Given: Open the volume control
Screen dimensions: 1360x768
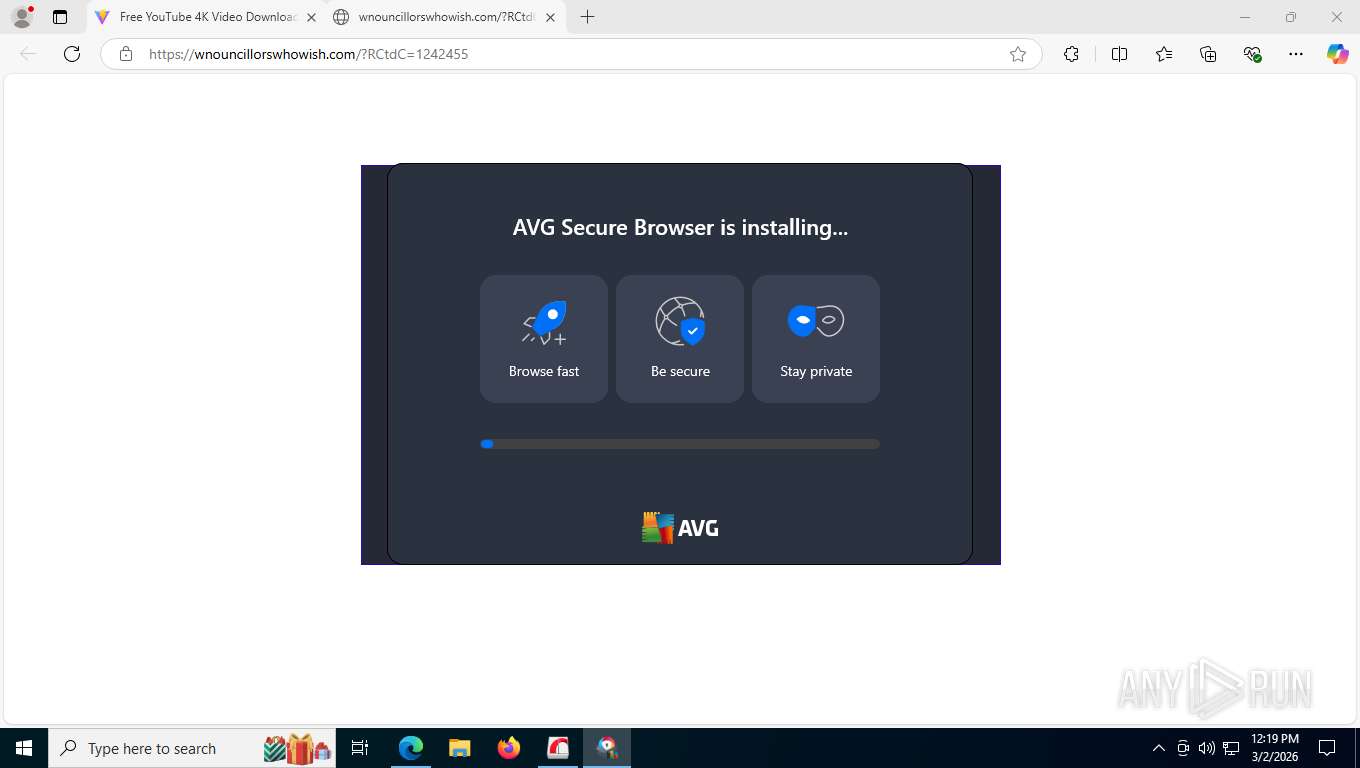Looking at the screenshot, I should (1206, 748).
